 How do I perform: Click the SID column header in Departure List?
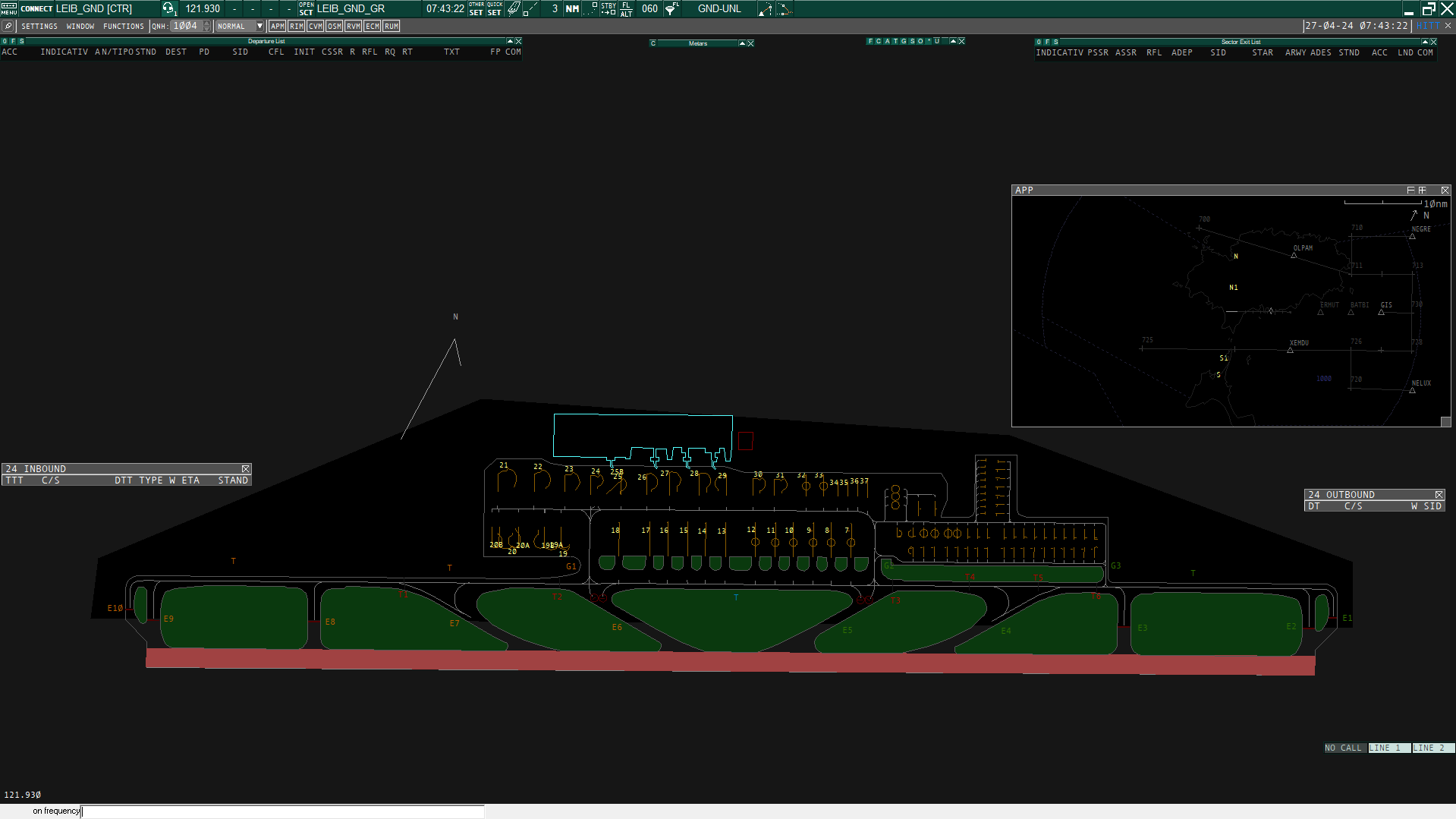(x=240, y=52)
